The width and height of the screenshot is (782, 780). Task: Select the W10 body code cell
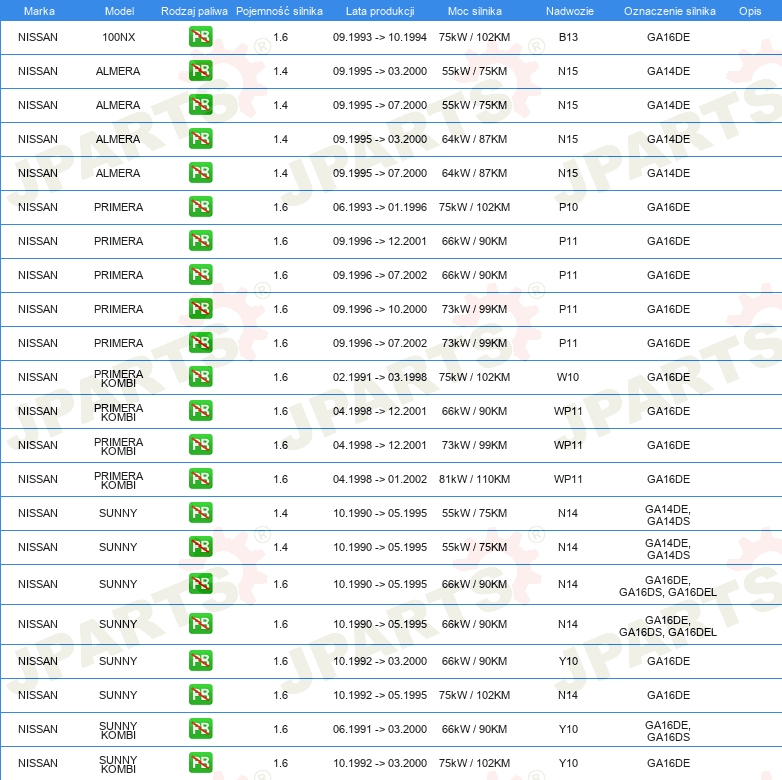(568, 377)
